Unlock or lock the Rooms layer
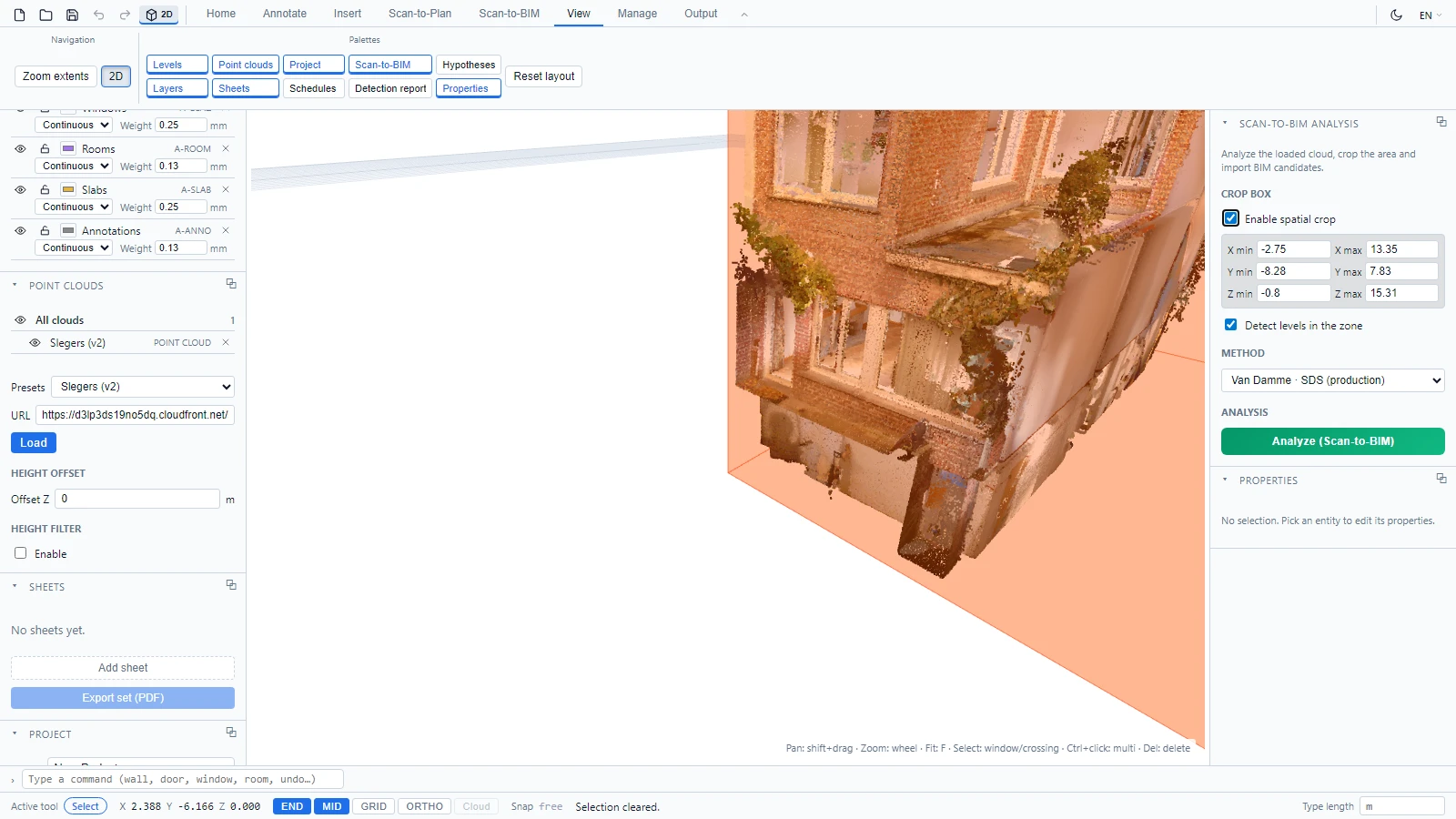Screen dimensions: 1456x819 45,148
